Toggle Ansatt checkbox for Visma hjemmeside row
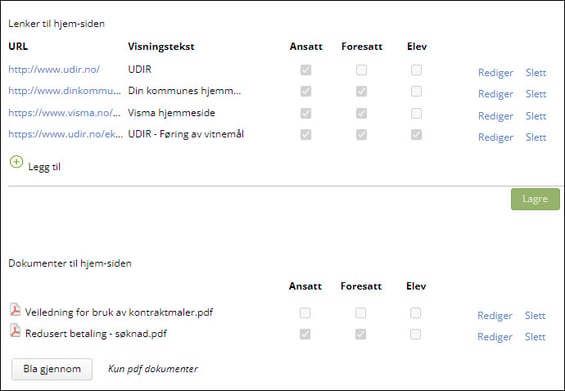The image size is (565, 391). tap(306, 114)
